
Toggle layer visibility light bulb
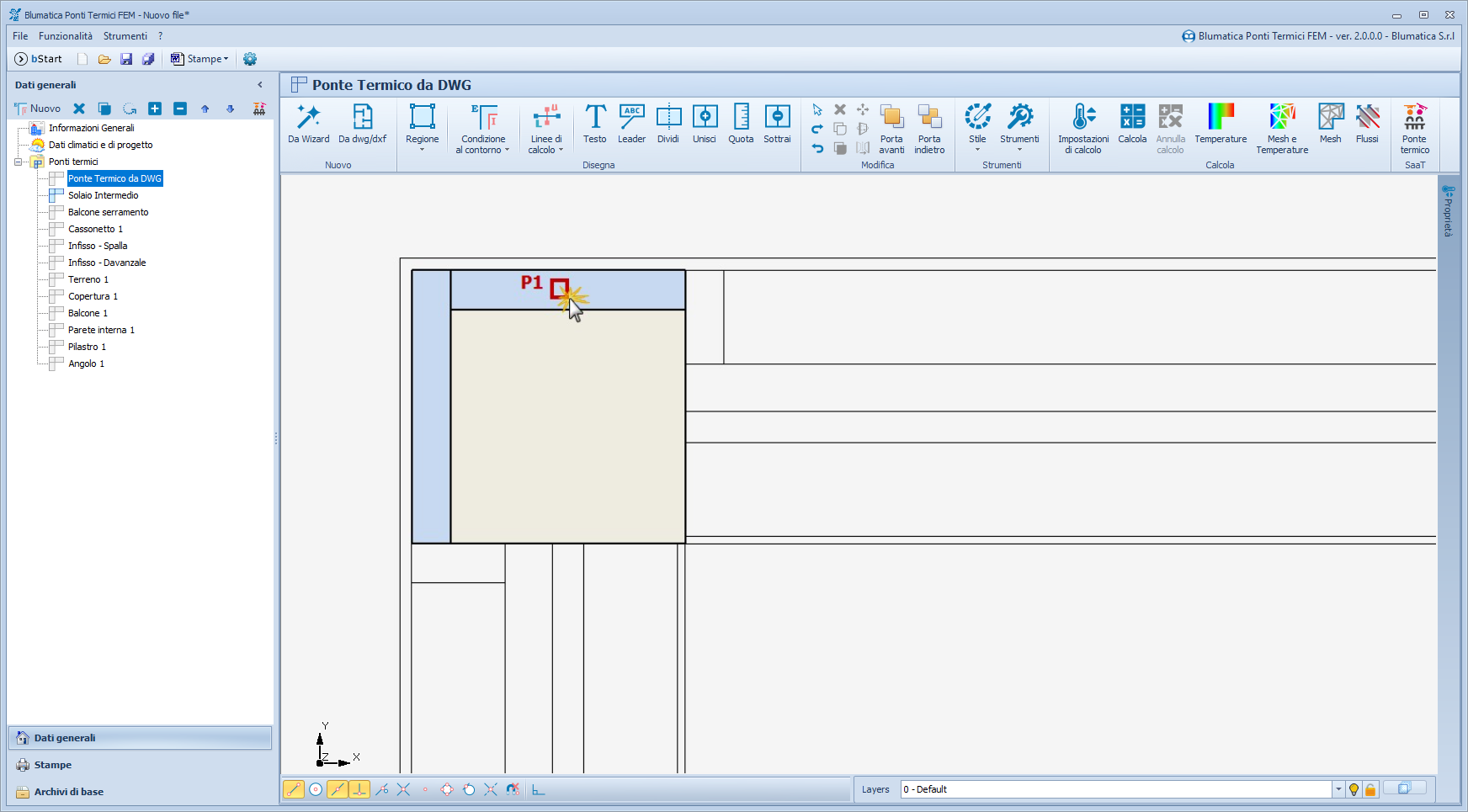(x=1354, y=789)
